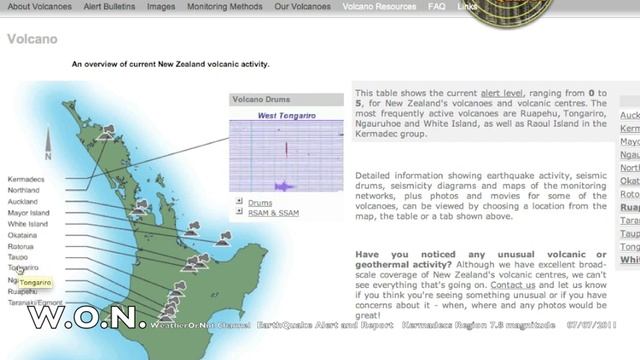Click the Volcano Drums panel header
This screenshot has width=640, height=360.
[286, 100]
